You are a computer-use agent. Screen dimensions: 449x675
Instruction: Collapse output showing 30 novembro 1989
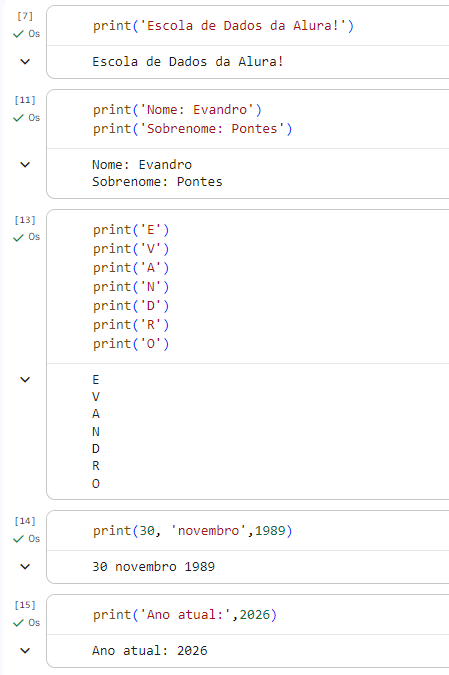tap(25, 567)
